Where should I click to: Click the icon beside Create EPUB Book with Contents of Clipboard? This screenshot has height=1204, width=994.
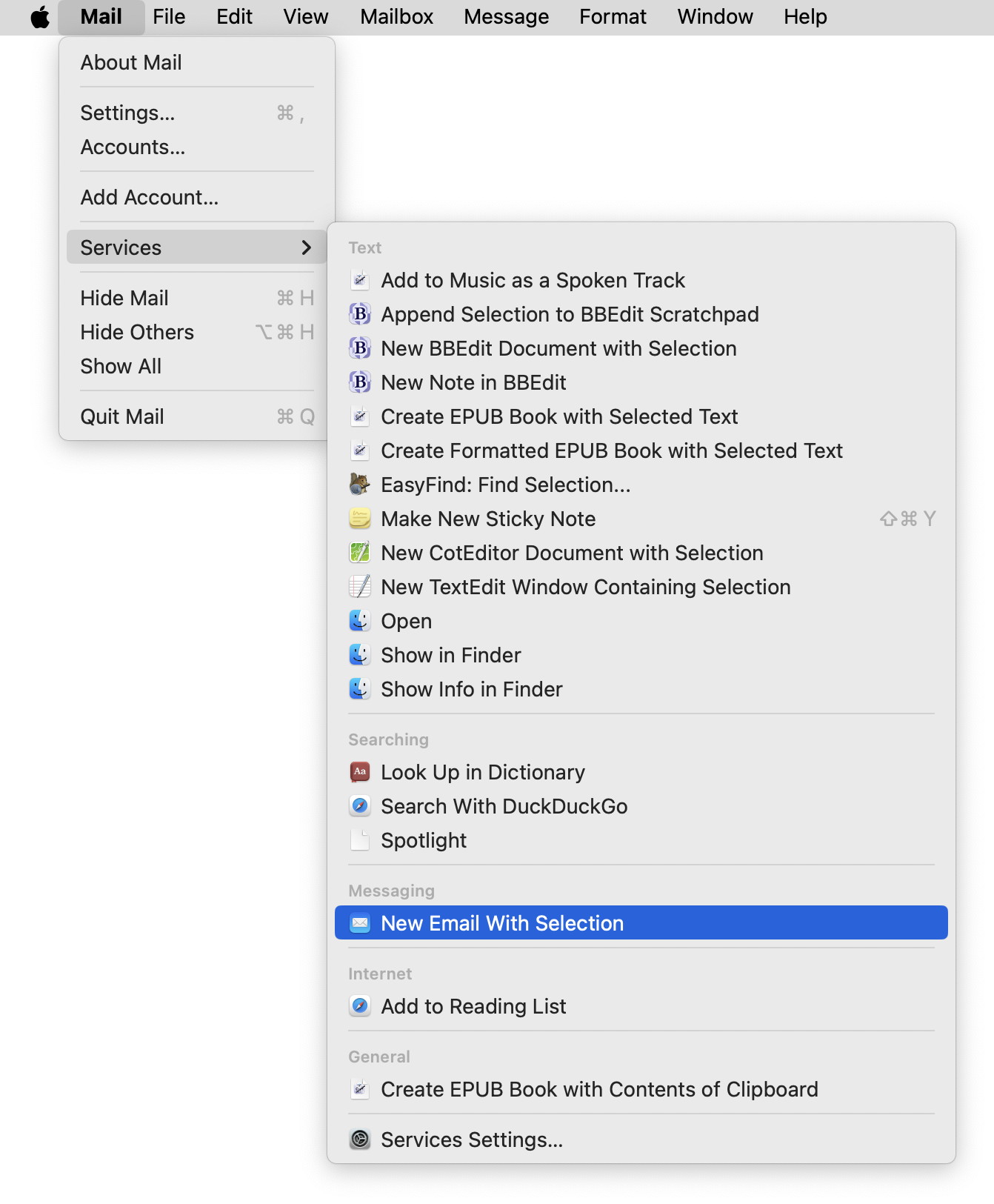(x=360, y=1089)
